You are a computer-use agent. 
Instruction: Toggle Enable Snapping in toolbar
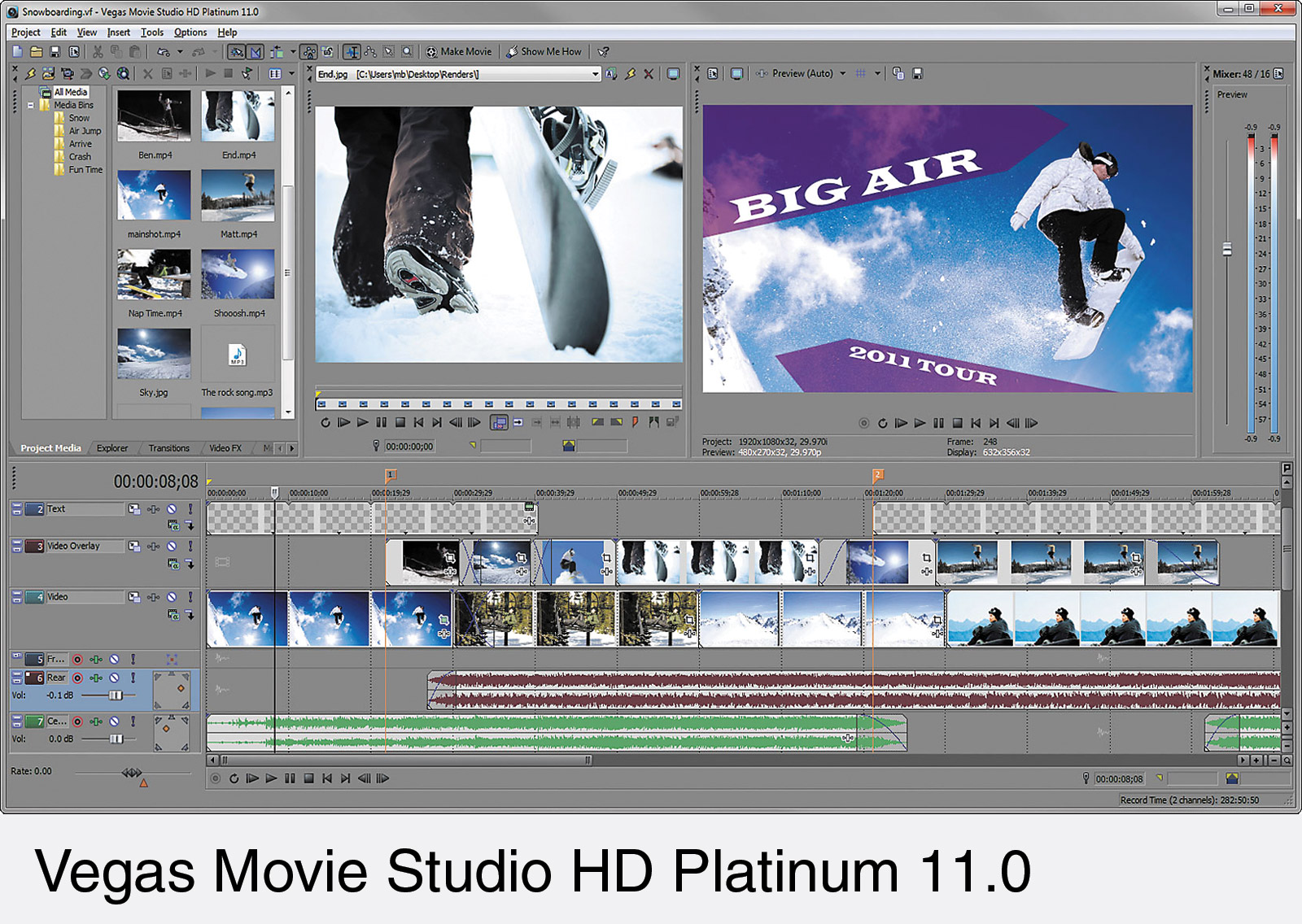236,51
